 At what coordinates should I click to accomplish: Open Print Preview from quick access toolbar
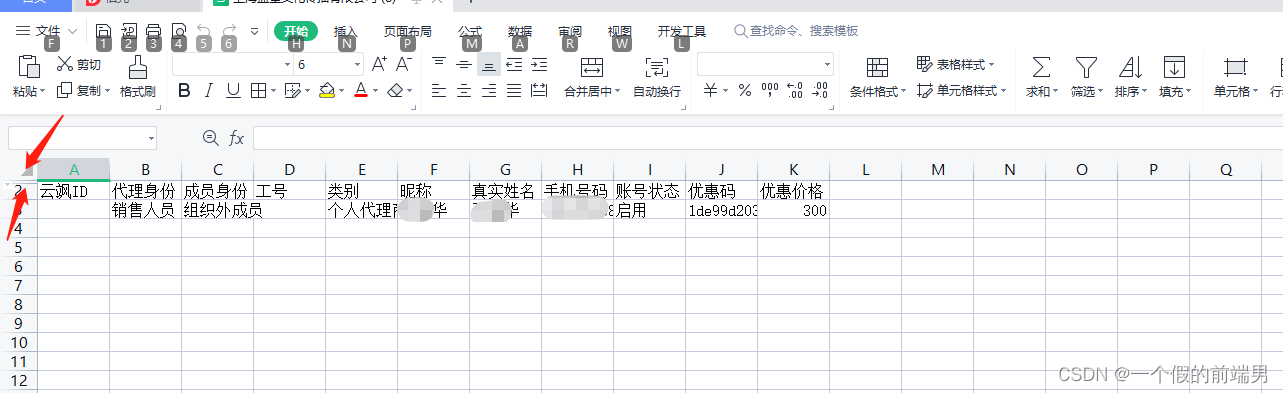click(x=179, y=31)
